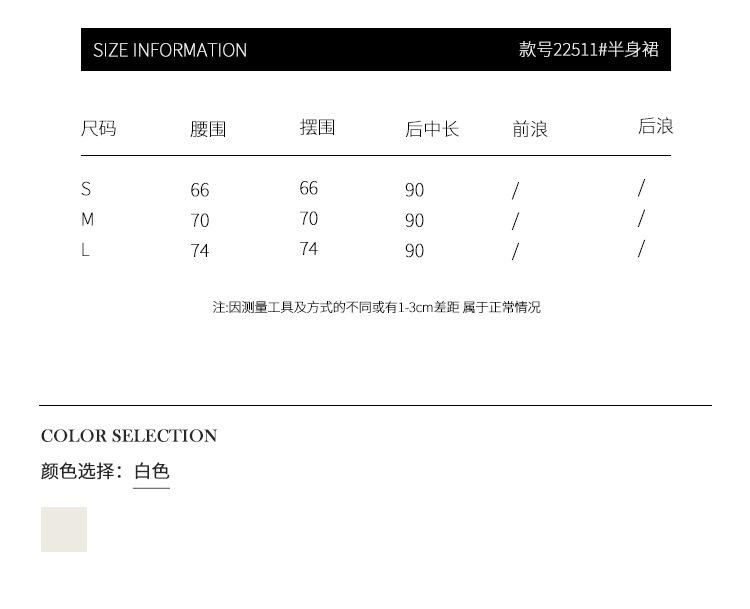This screenshot has width=750, height=609.
Task: Click the 腰围 value 74 for size L
Action: pyautogui.click(x=200, y=251)
